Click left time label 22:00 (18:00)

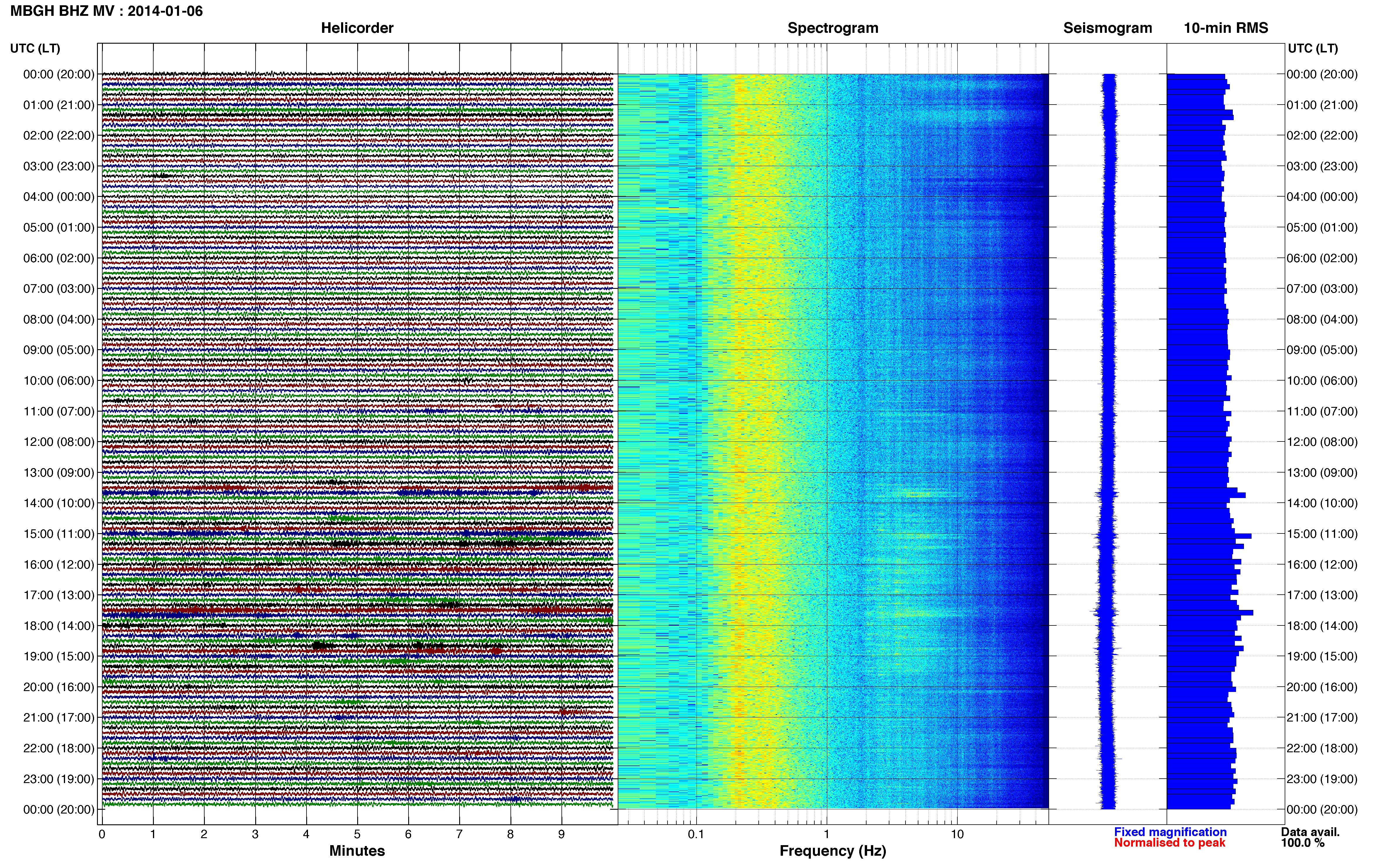(59, 748)
